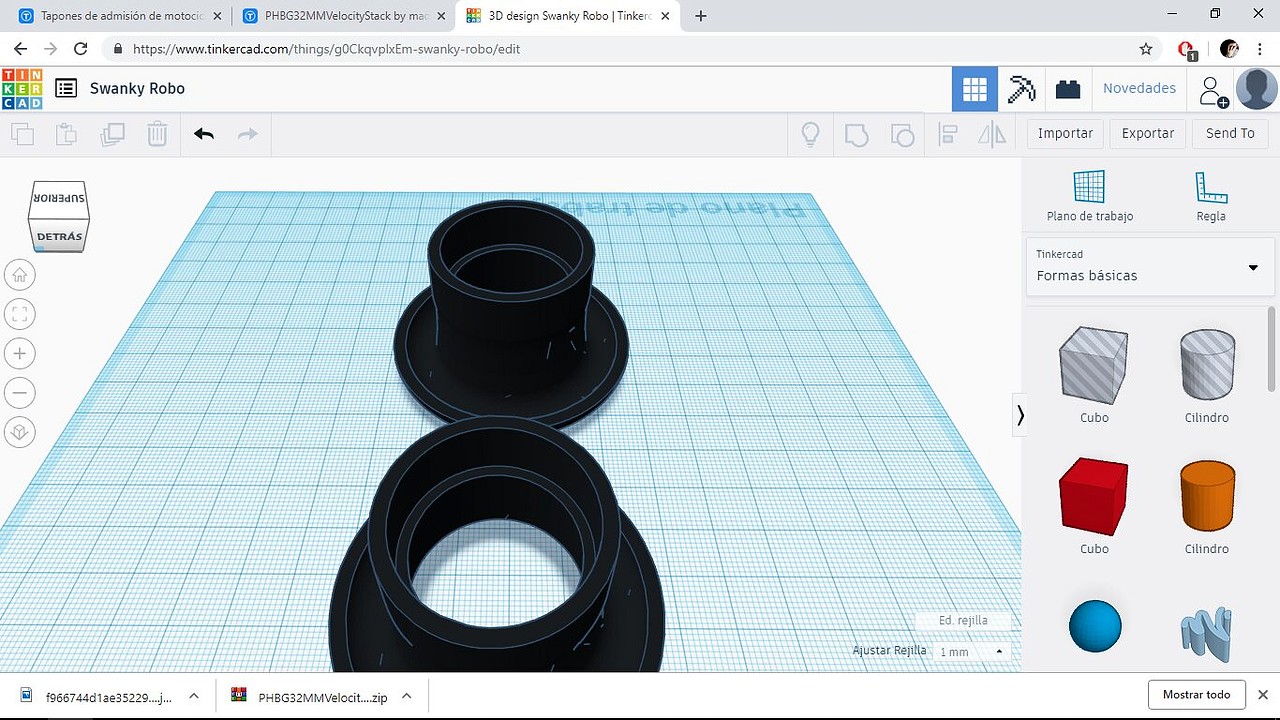1280x720 pixels.
Task: Click the Delete trash icon
Action: coord(157,134)
